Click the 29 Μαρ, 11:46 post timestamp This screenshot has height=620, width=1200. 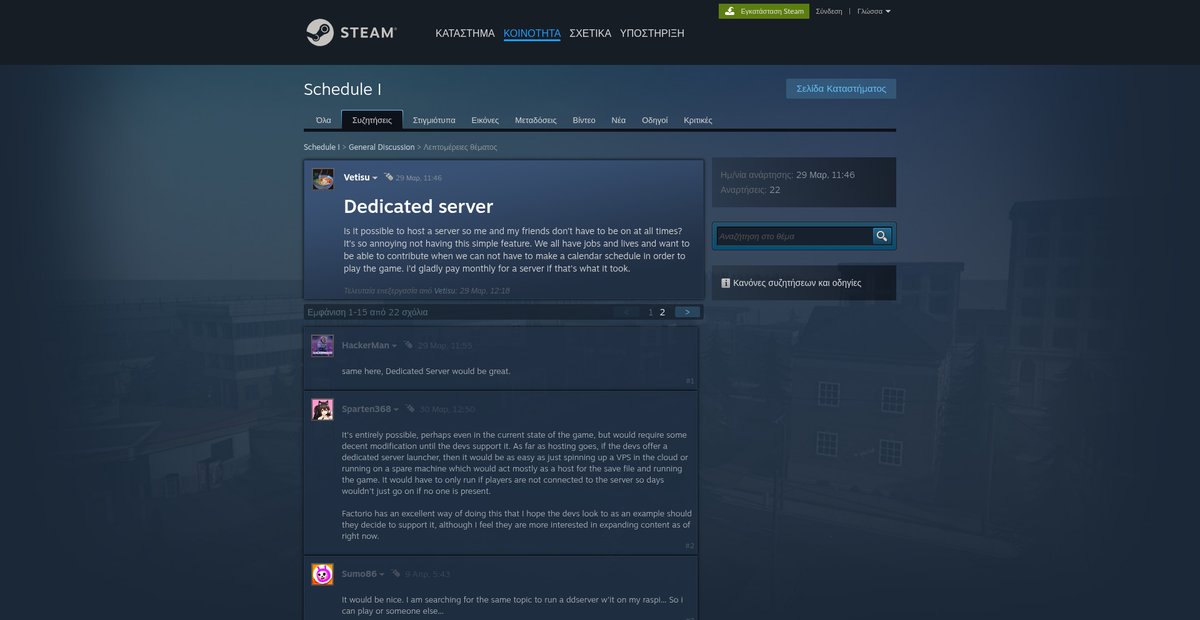click(418, 178)
